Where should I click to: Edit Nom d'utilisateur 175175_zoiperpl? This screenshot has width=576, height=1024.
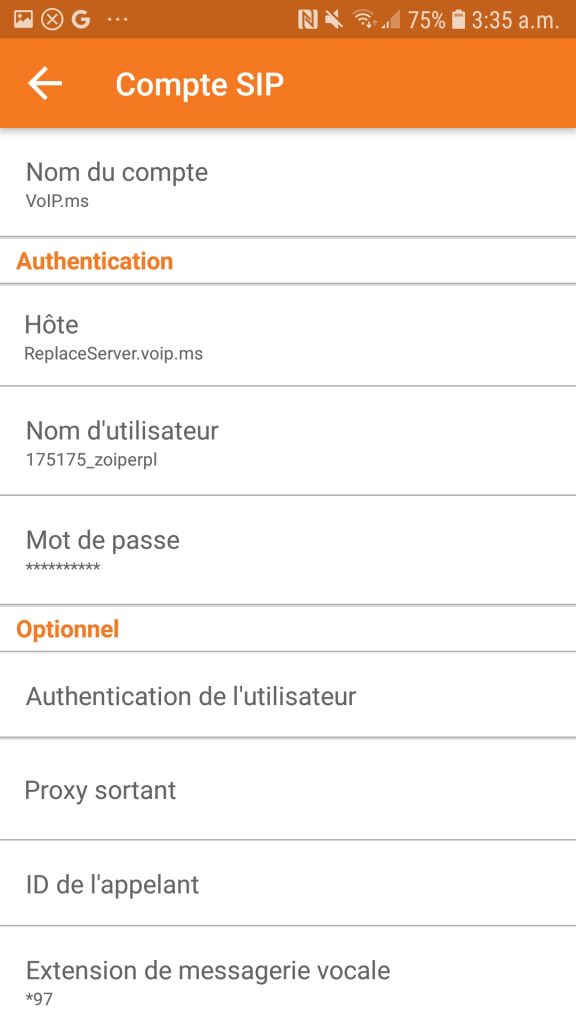click(x=288, y=441)
